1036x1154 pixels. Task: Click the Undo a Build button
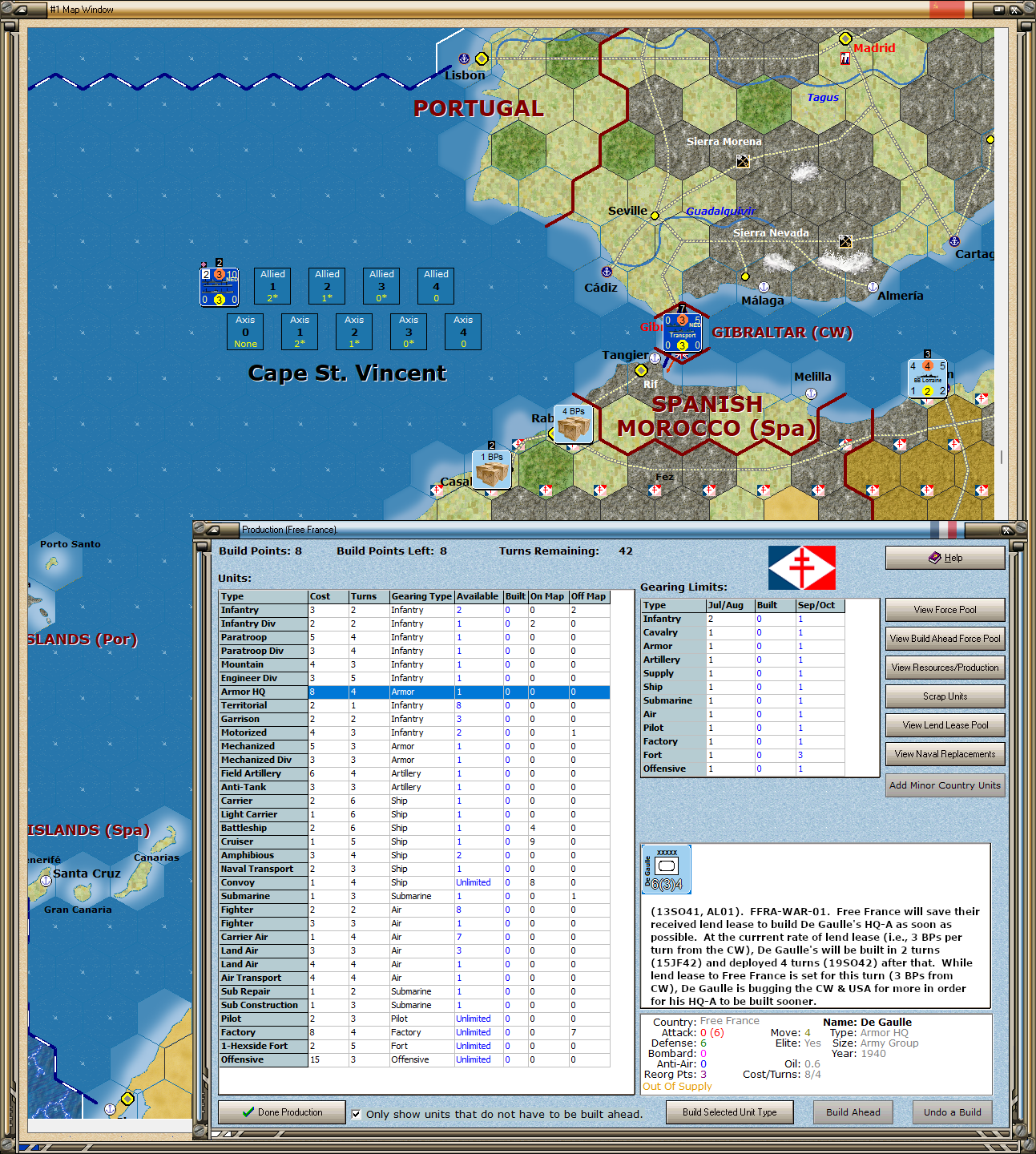(x=953, y=1112)
